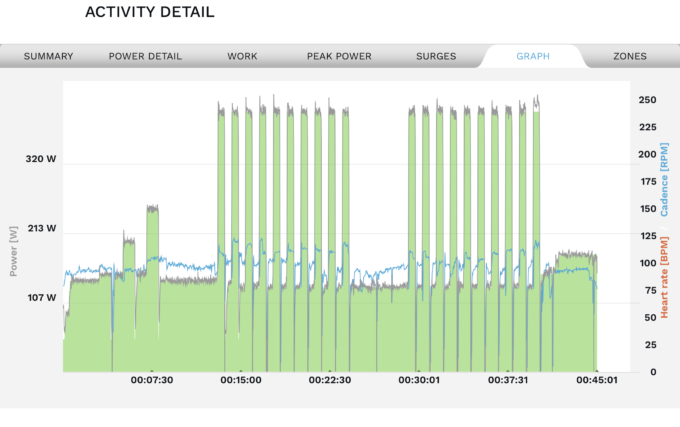Image resolution: width=680 pixels, height=427 pixels.
Task: Open the Surges tab
Action: pyautogui.click(x=436, y=56)
